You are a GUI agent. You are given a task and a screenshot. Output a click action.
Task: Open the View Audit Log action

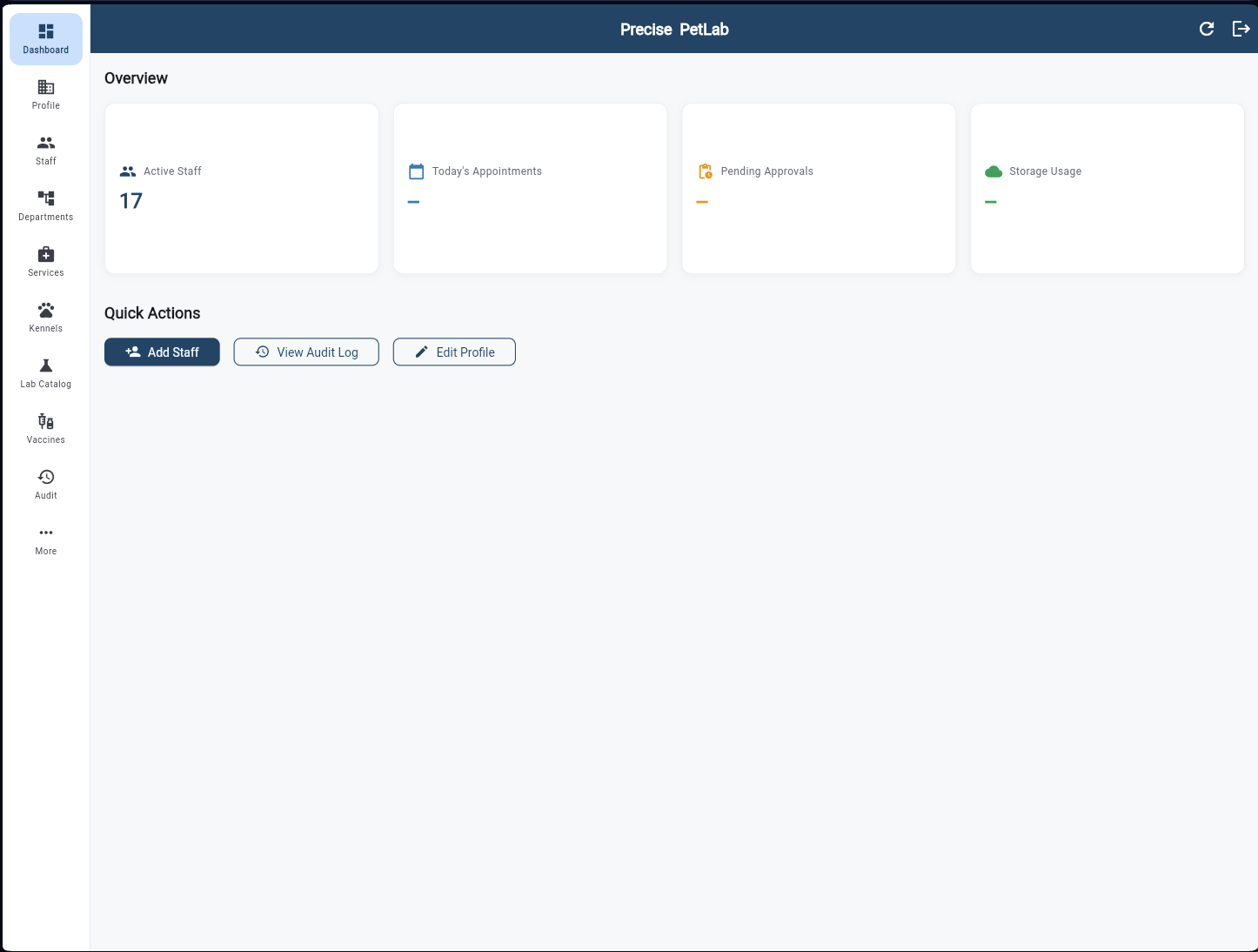306,352
